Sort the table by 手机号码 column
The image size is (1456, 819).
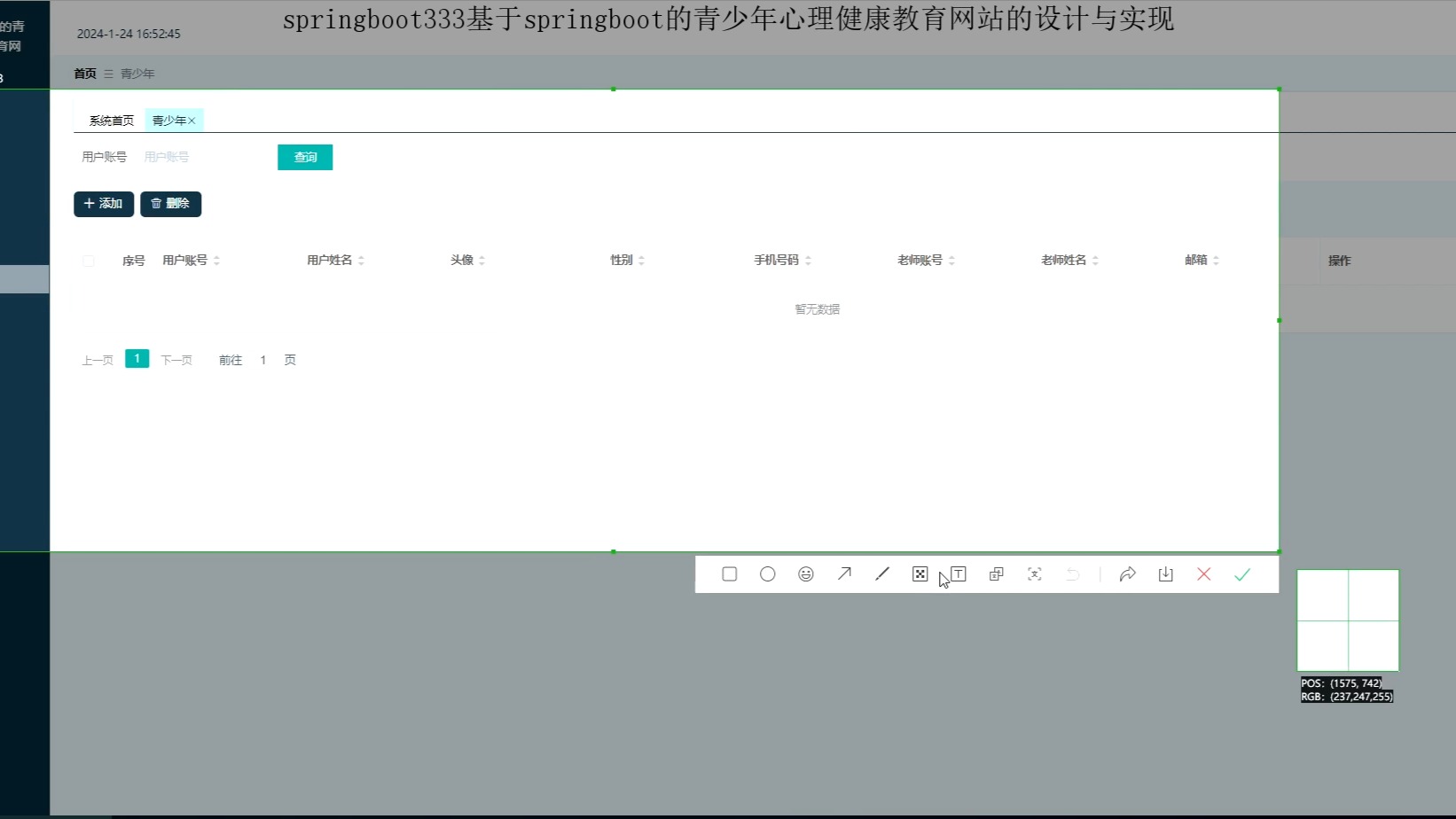[x=808, y=261]
